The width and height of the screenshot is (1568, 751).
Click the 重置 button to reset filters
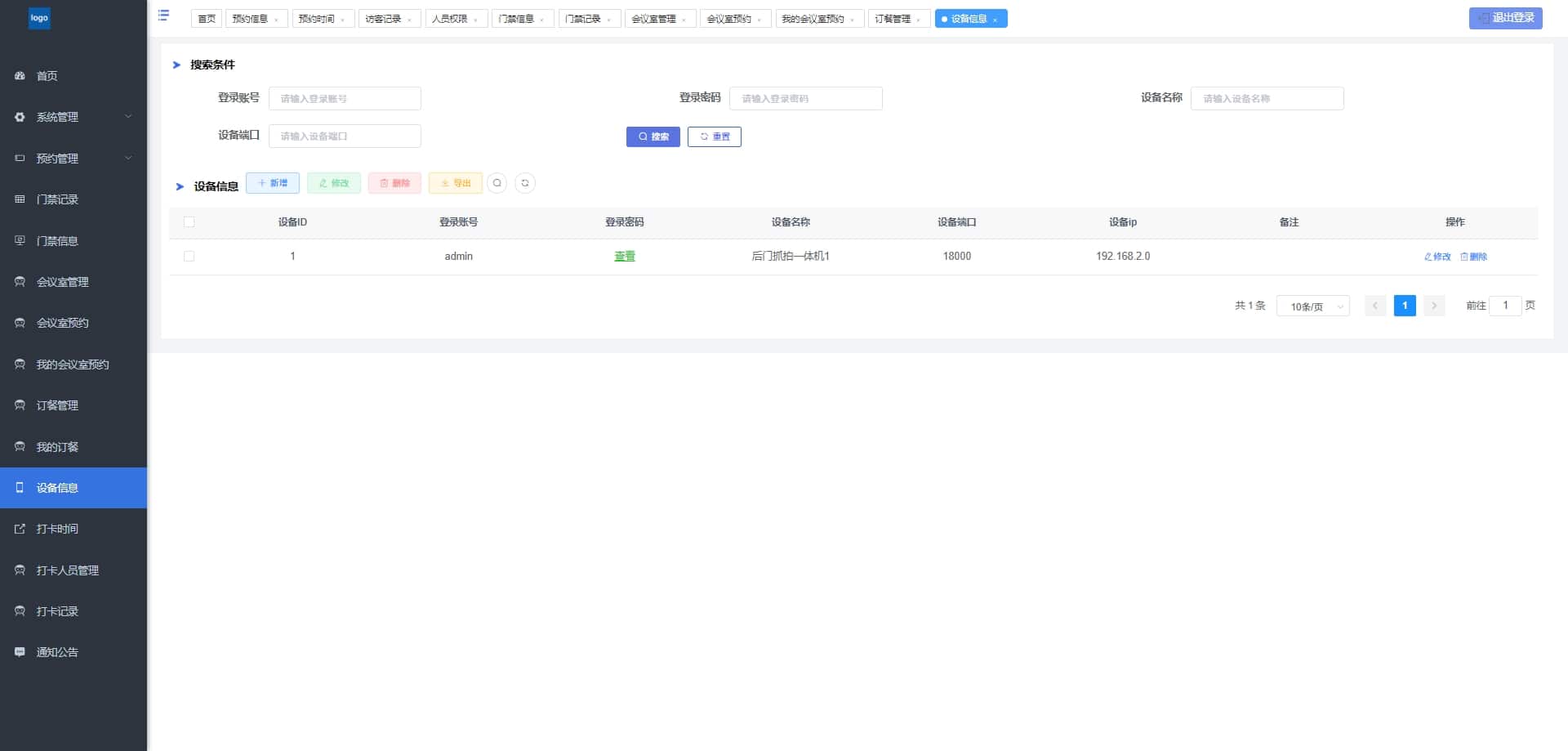pyautogui.click(x=715, y=136)
